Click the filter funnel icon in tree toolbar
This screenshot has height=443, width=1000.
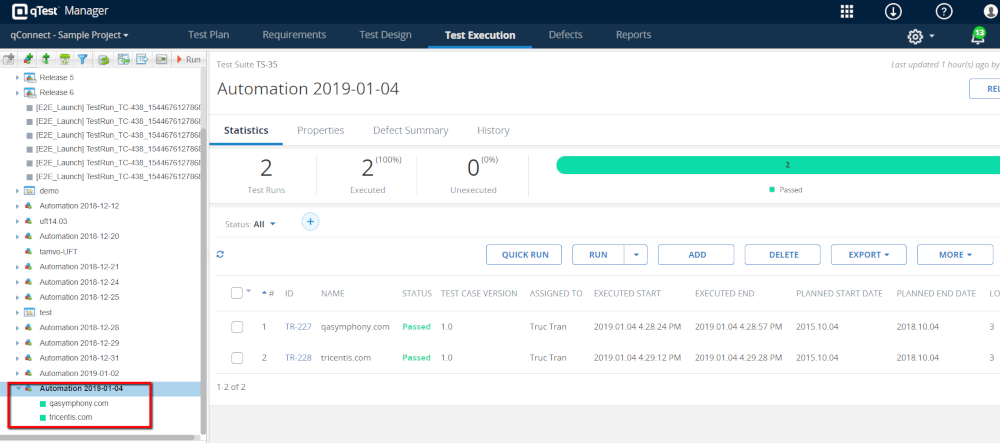click(x=82, y=60)
